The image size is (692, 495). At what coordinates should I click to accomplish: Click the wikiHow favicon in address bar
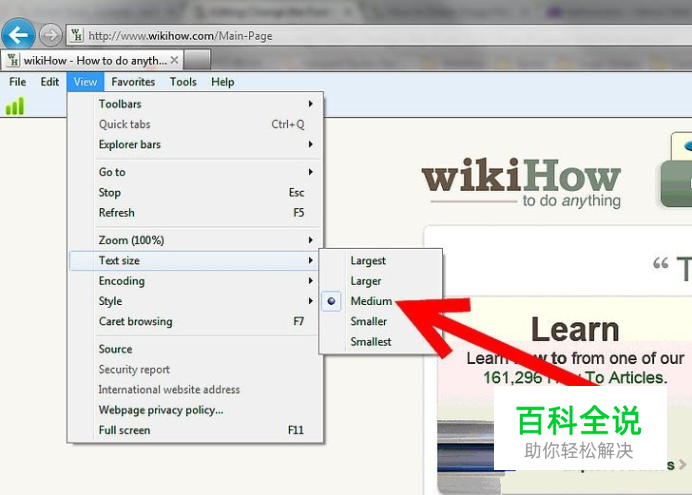76,35
